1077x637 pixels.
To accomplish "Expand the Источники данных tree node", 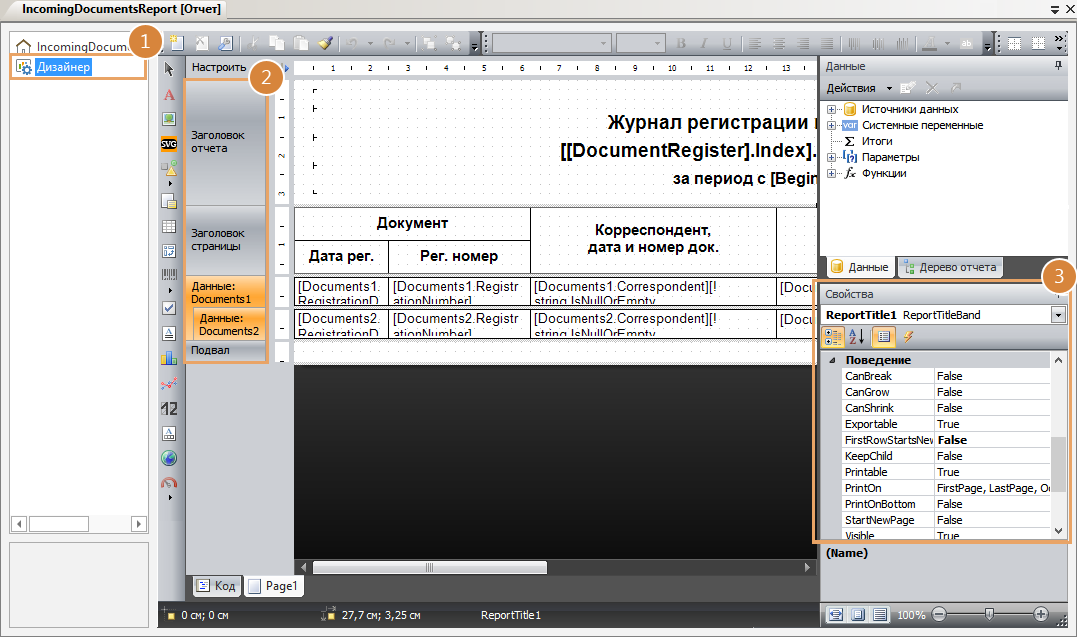I will coord(832,109).
